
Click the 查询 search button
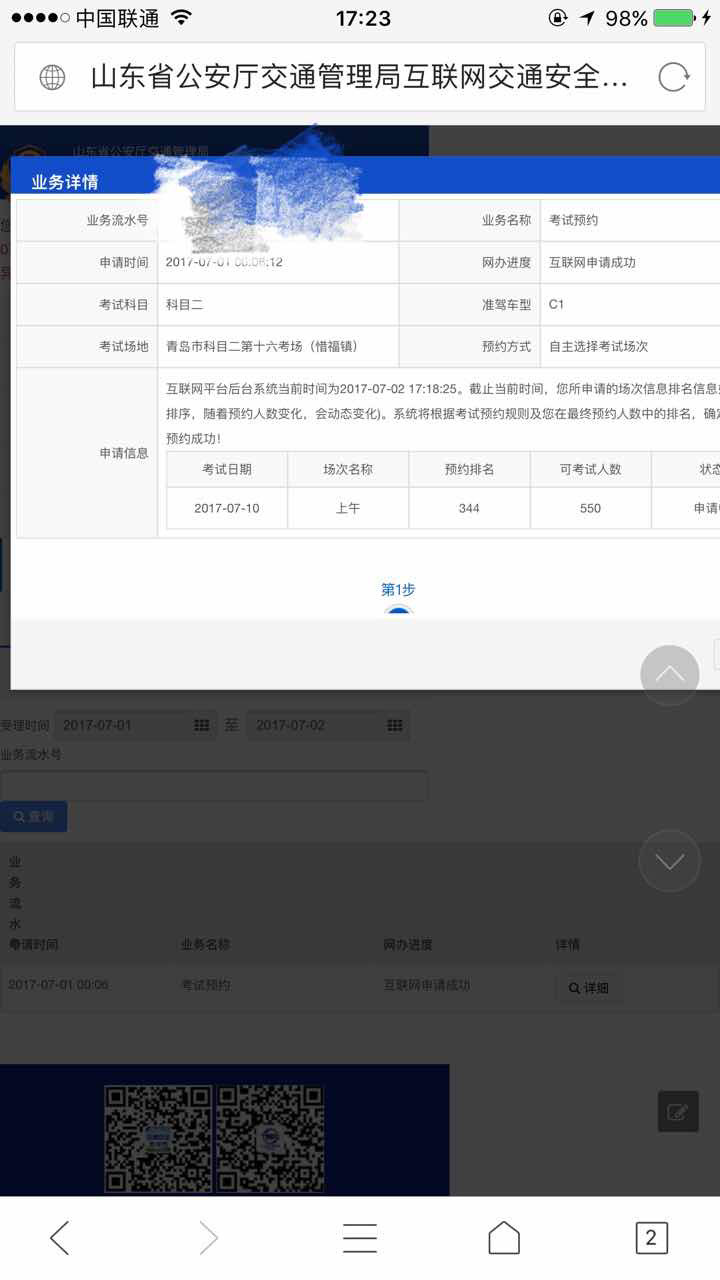click(34, 817)
